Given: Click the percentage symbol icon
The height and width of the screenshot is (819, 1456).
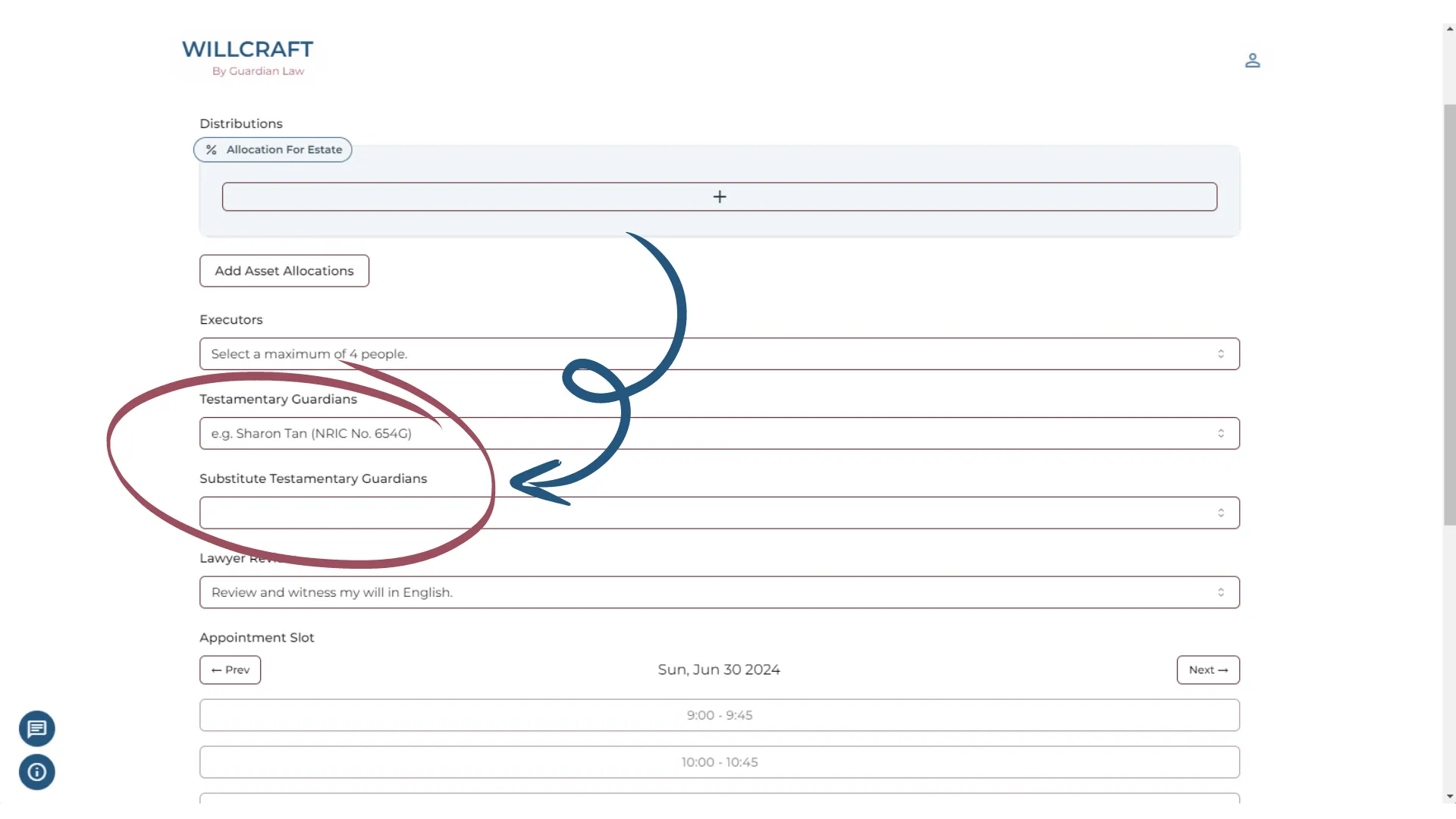Looking at the screenshot, I should click(211, 149).
